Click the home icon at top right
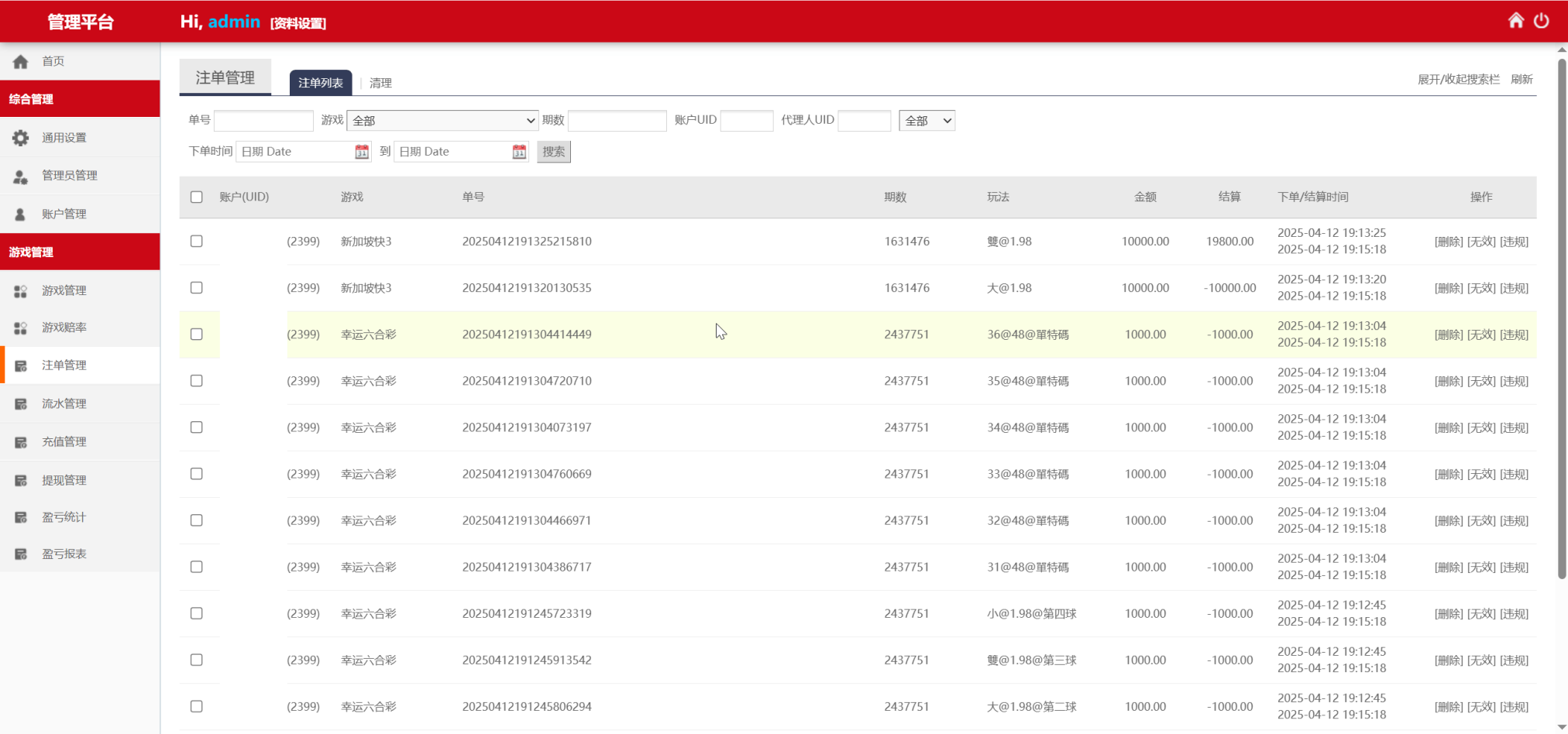Viewport: 1568px width, 734px height. 1515,20
